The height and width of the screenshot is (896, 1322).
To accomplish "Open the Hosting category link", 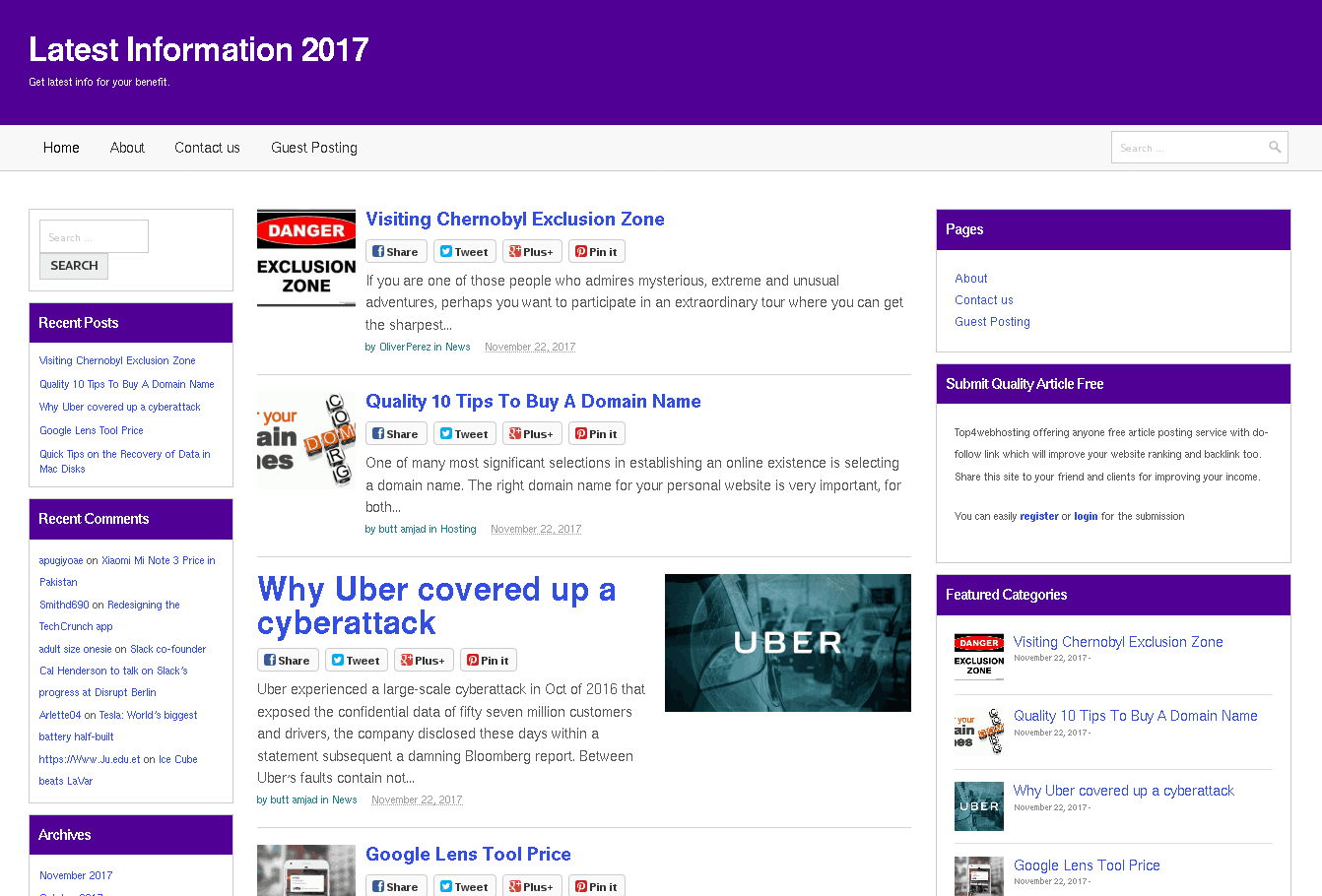I will tap(458, 529).
